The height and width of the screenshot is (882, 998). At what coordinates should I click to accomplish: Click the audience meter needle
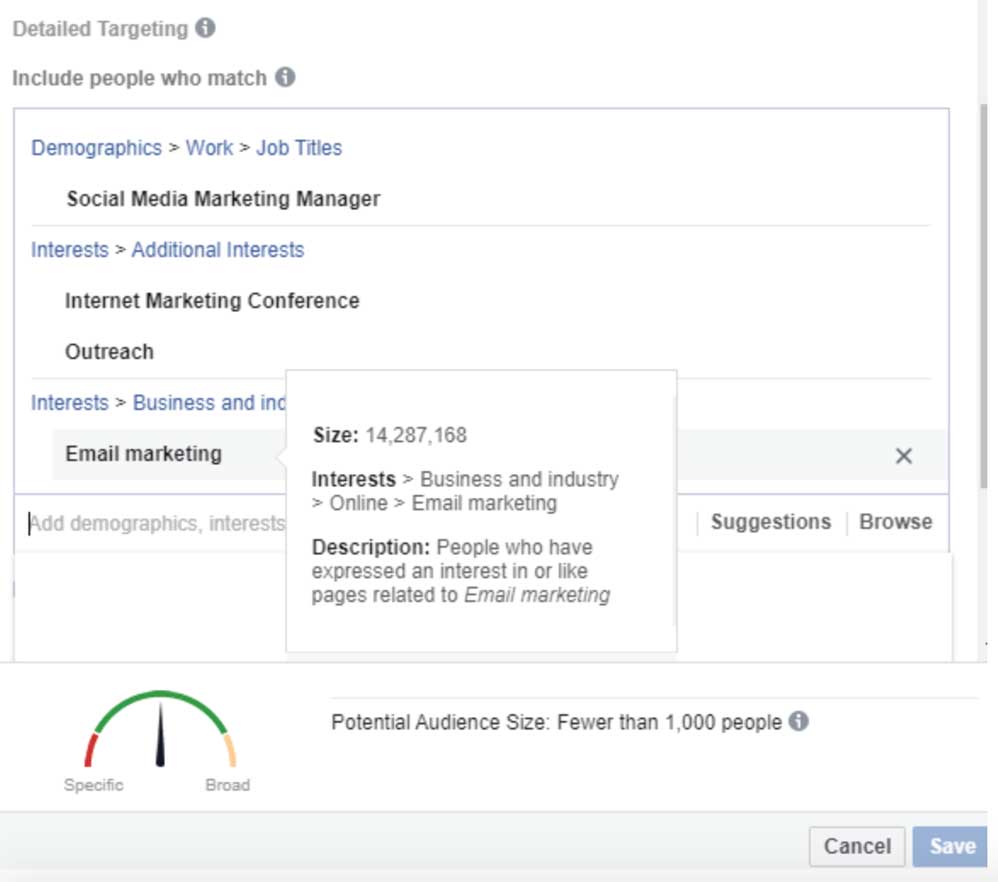click(x=160, y=735)
